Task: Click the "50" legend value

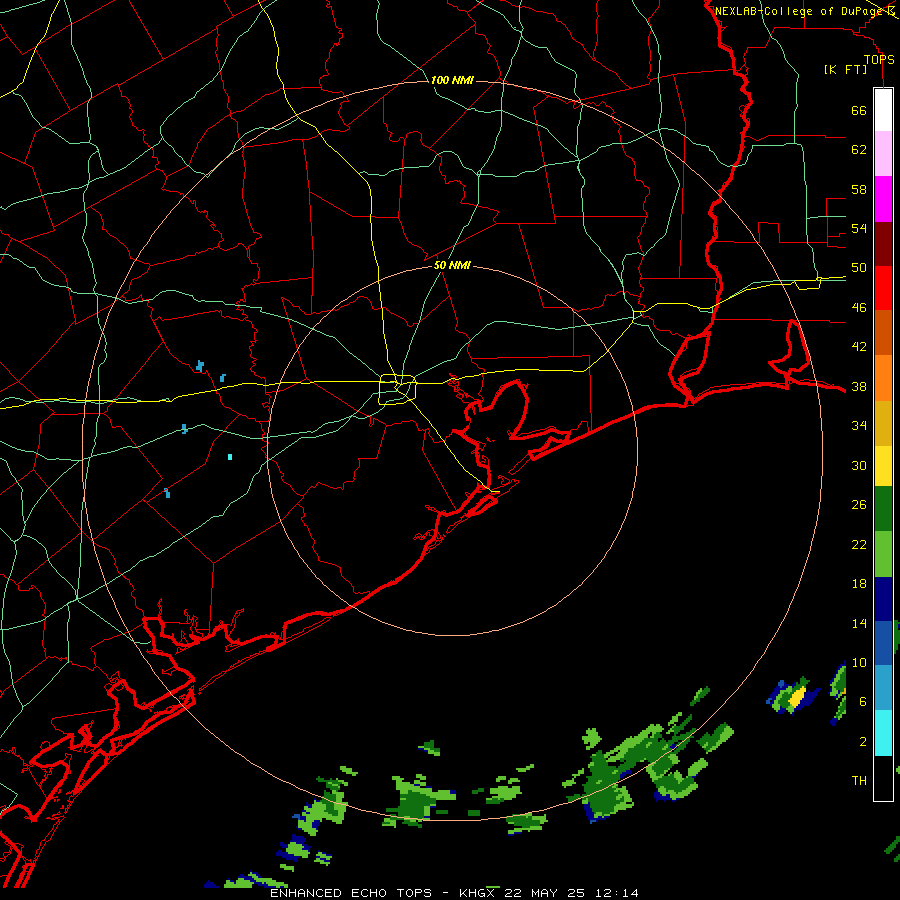Action: coord(859,268)
